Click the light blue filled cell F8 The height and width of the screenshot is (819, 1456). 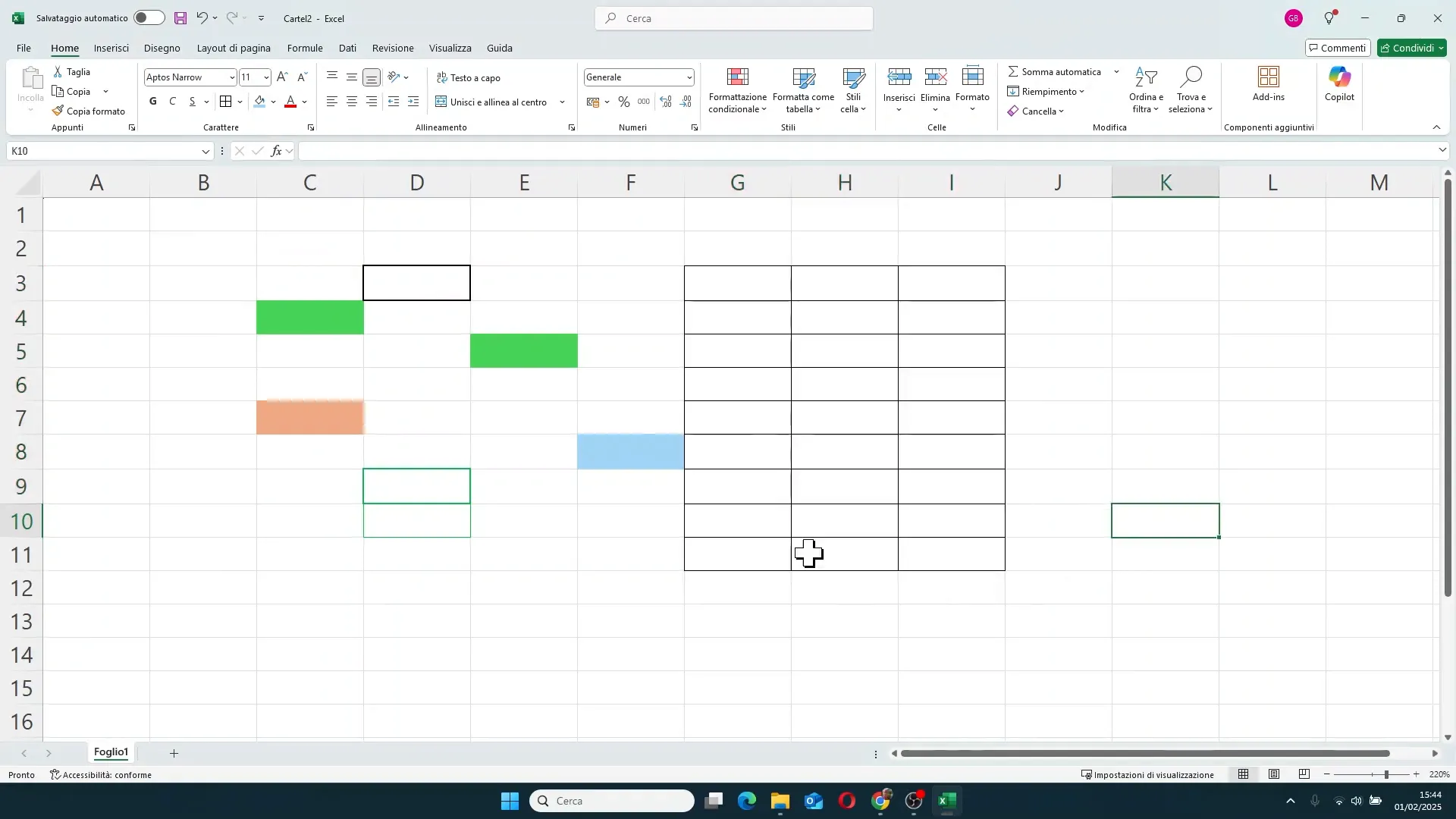point(631,451)
